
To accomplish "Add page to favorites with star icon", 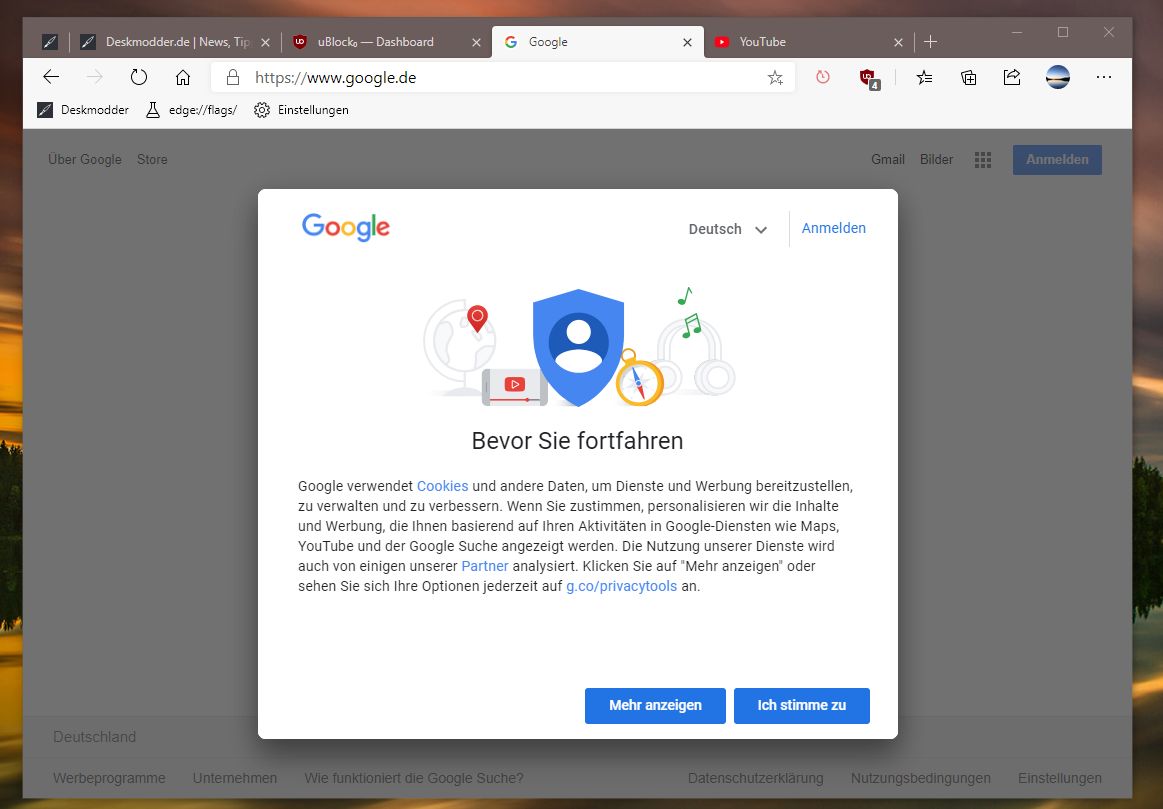I will 775,77.
